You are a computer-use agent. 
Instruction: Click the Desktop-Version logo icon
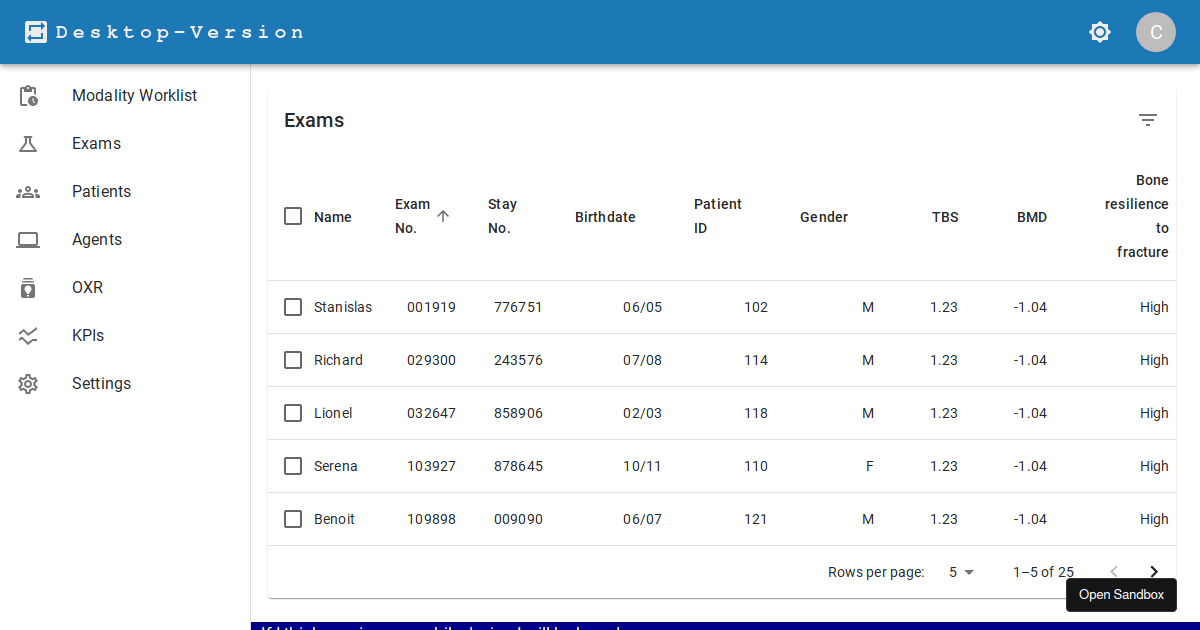coord(36,32)
